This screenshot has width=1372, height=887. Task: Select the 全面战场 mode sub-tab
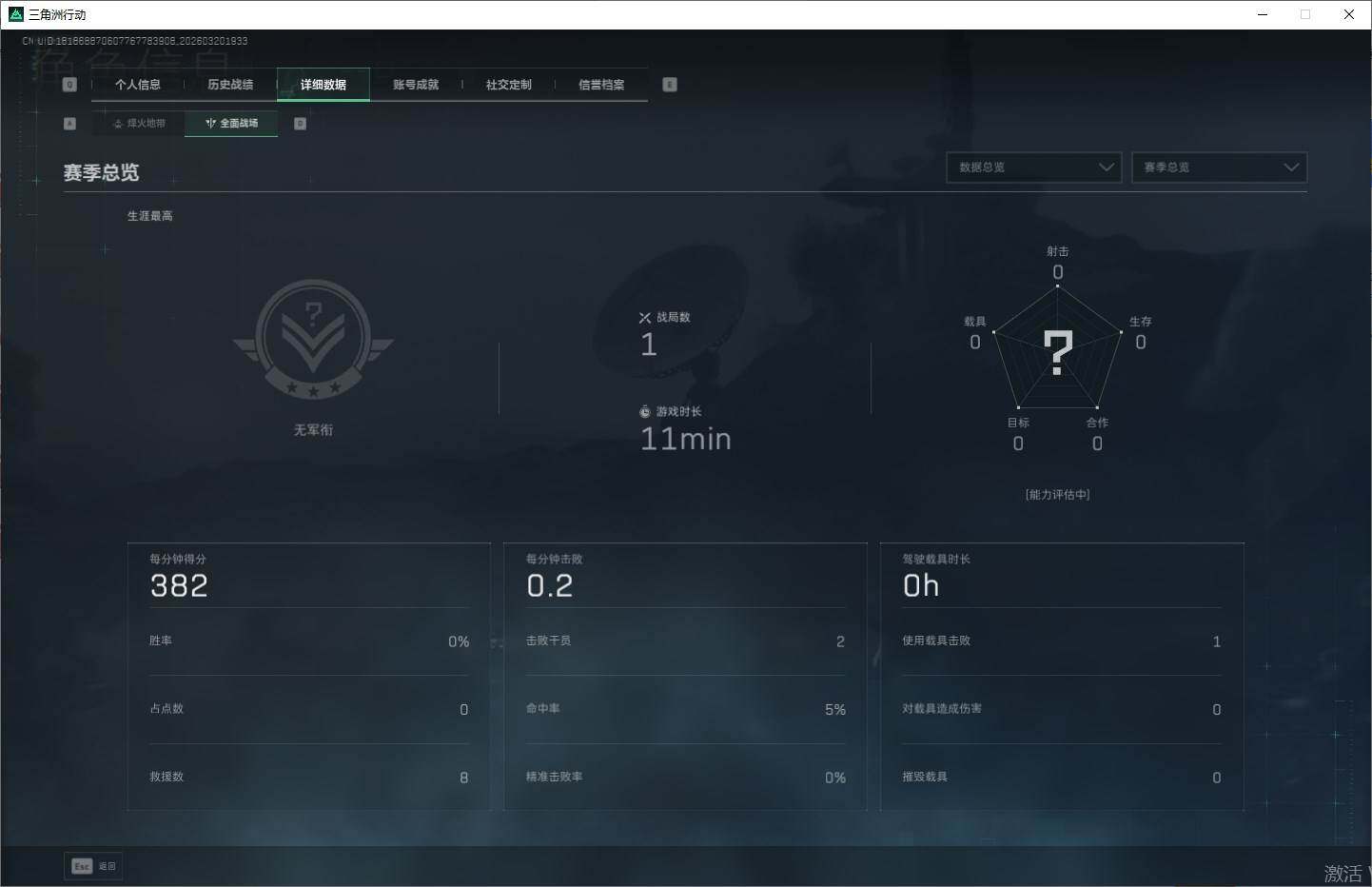pos(231,124)
